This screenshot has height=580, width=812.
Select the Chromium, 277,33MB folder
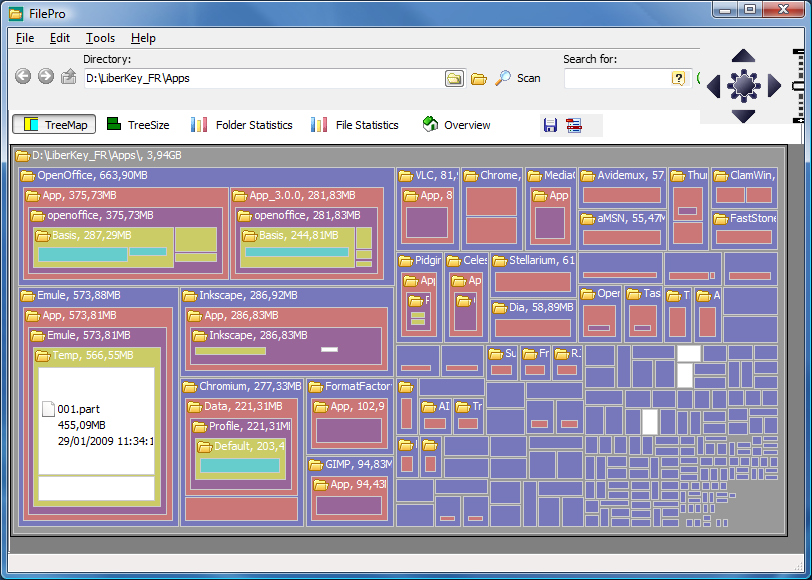pos(242,386)
